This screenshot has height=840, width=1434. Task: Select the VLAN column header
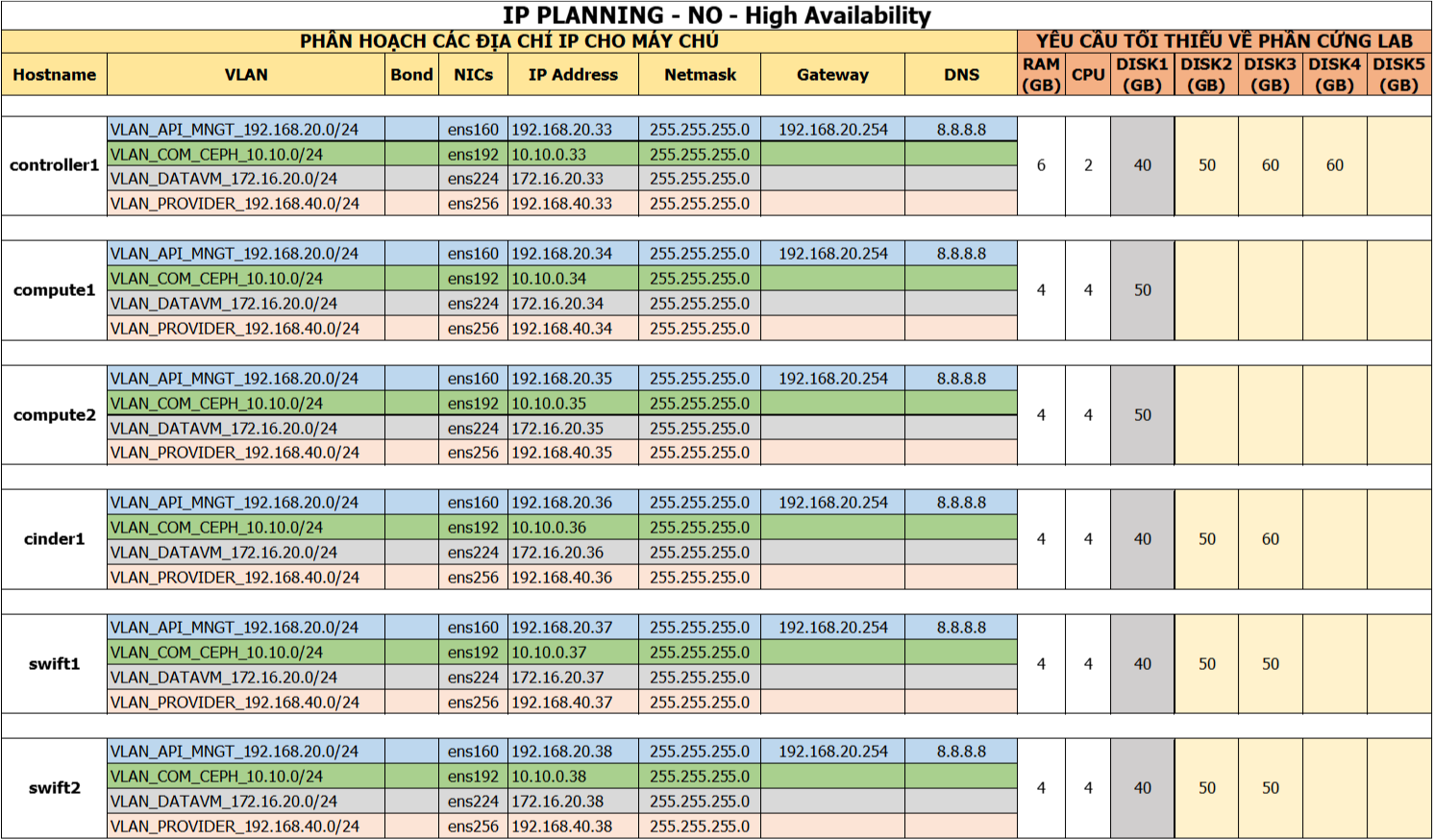(x=246, y=75)
